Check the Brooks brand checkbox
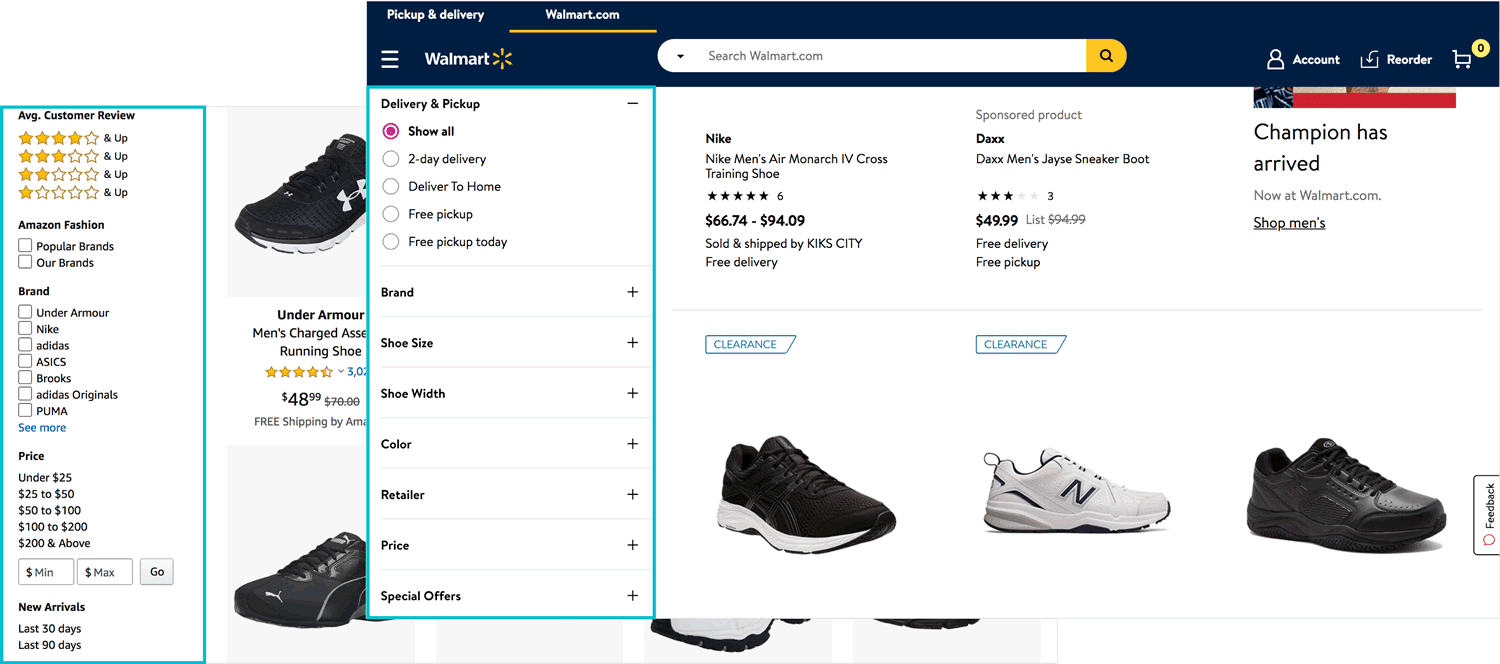Screen dimensions: 1500x664 (x=25, y=378)
